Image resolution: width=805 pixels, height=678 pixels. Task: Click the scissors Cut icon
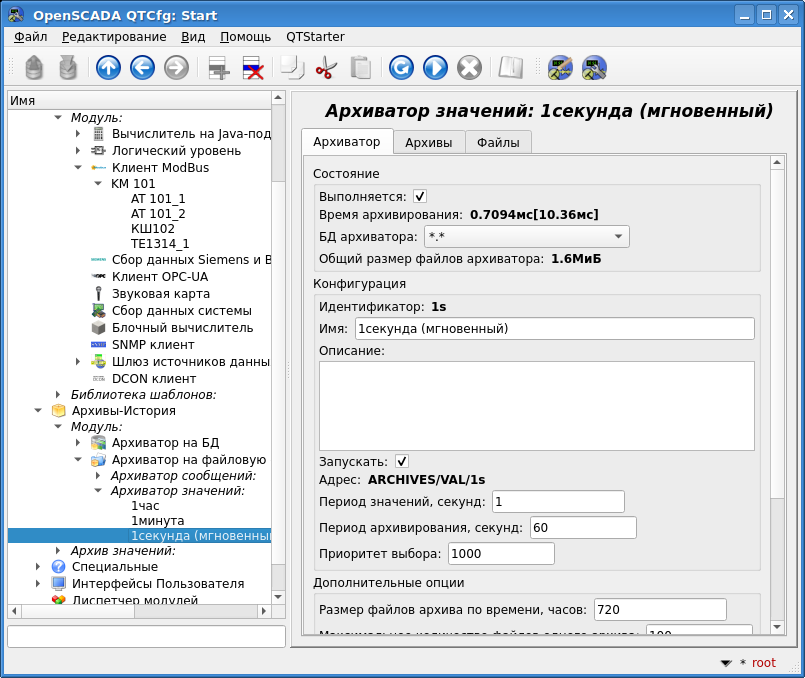pos(326,68)
